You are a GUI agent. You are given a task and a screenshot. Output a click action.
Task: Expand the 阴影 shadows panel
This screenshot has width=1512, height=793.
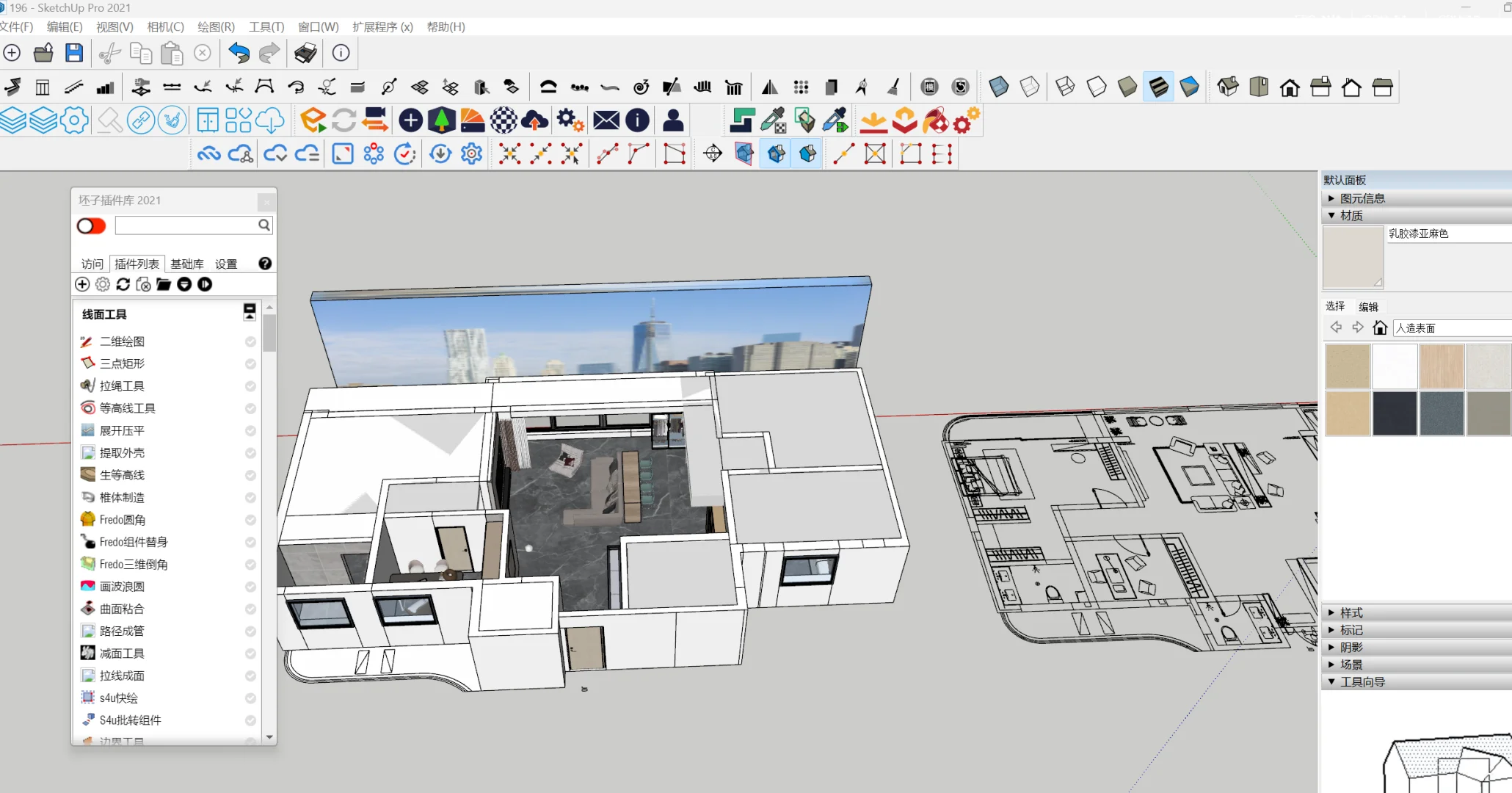(x=1351, y=647)
